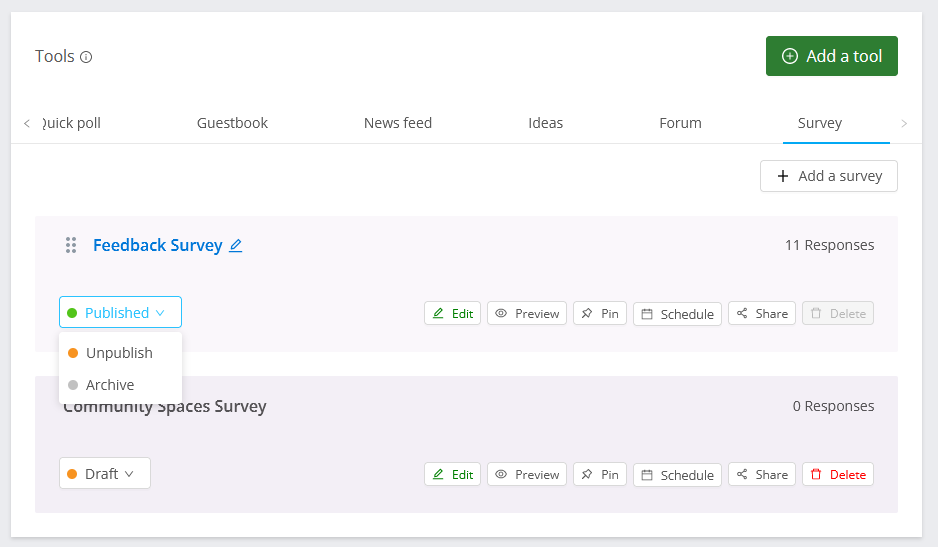Switch to the Ideas tab
The width and height of the screenshot is (938, 547).
(546, 123)
